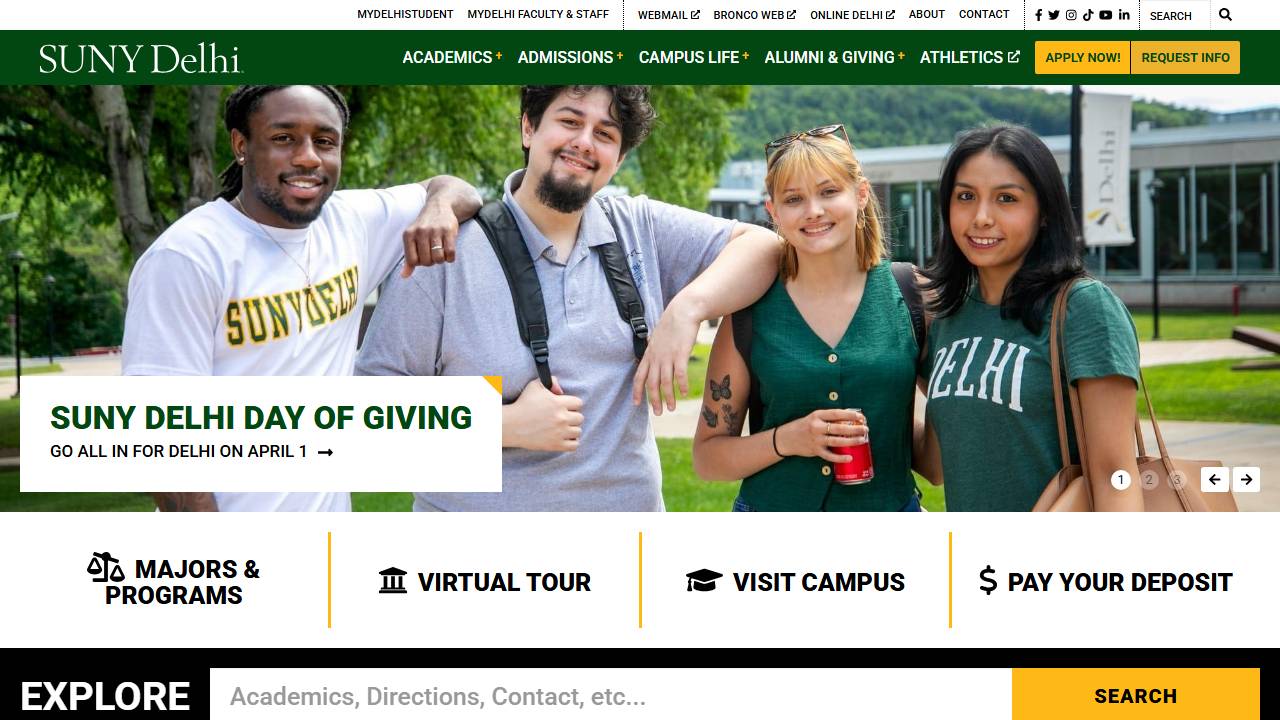This screenshot has width=1280, height=720.
Task: Open the Alumni & Giving menu
Action: (x=835, y=57)
